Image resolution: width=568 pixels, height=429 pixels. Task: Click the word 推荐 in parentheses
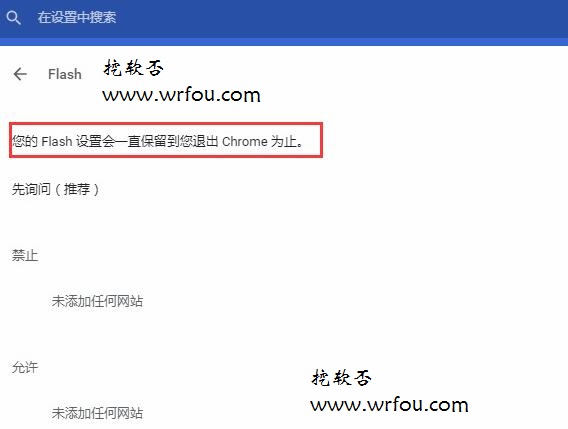(x=77, y=189)
